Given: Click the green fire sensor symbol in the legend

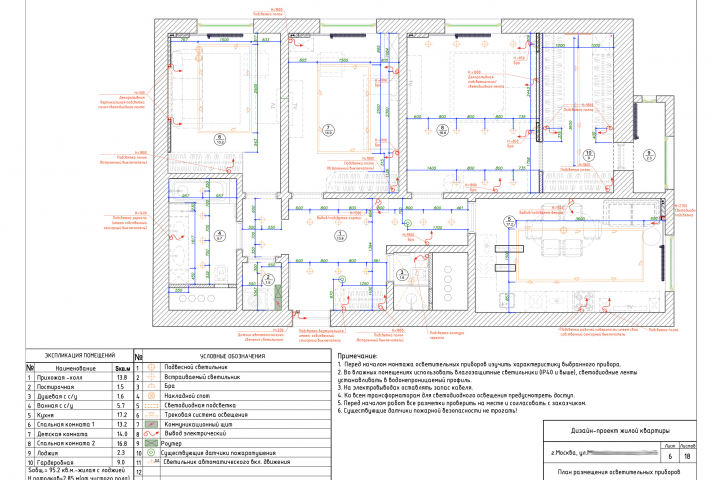Looking at the screenshot, I should pyautogui.click(x=152, y=453).
